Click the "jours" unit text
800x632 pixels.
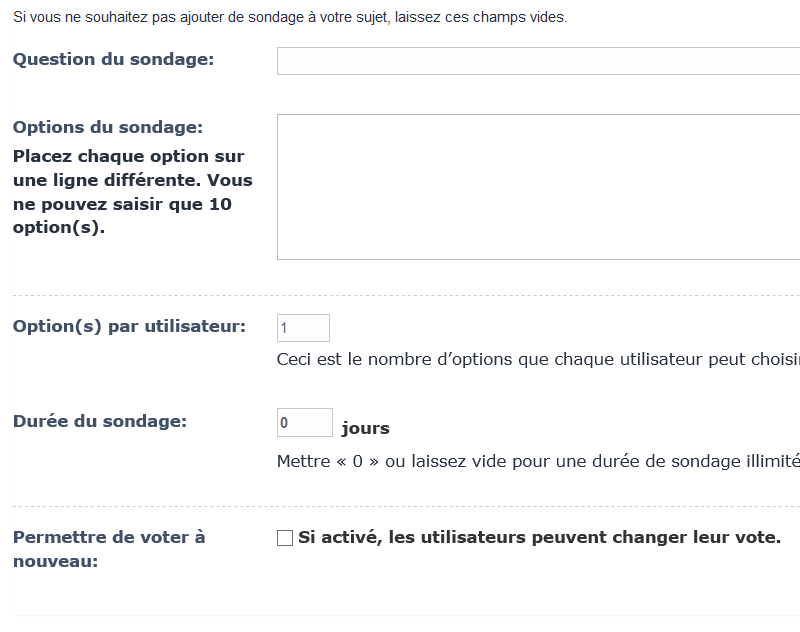point(365,428)
